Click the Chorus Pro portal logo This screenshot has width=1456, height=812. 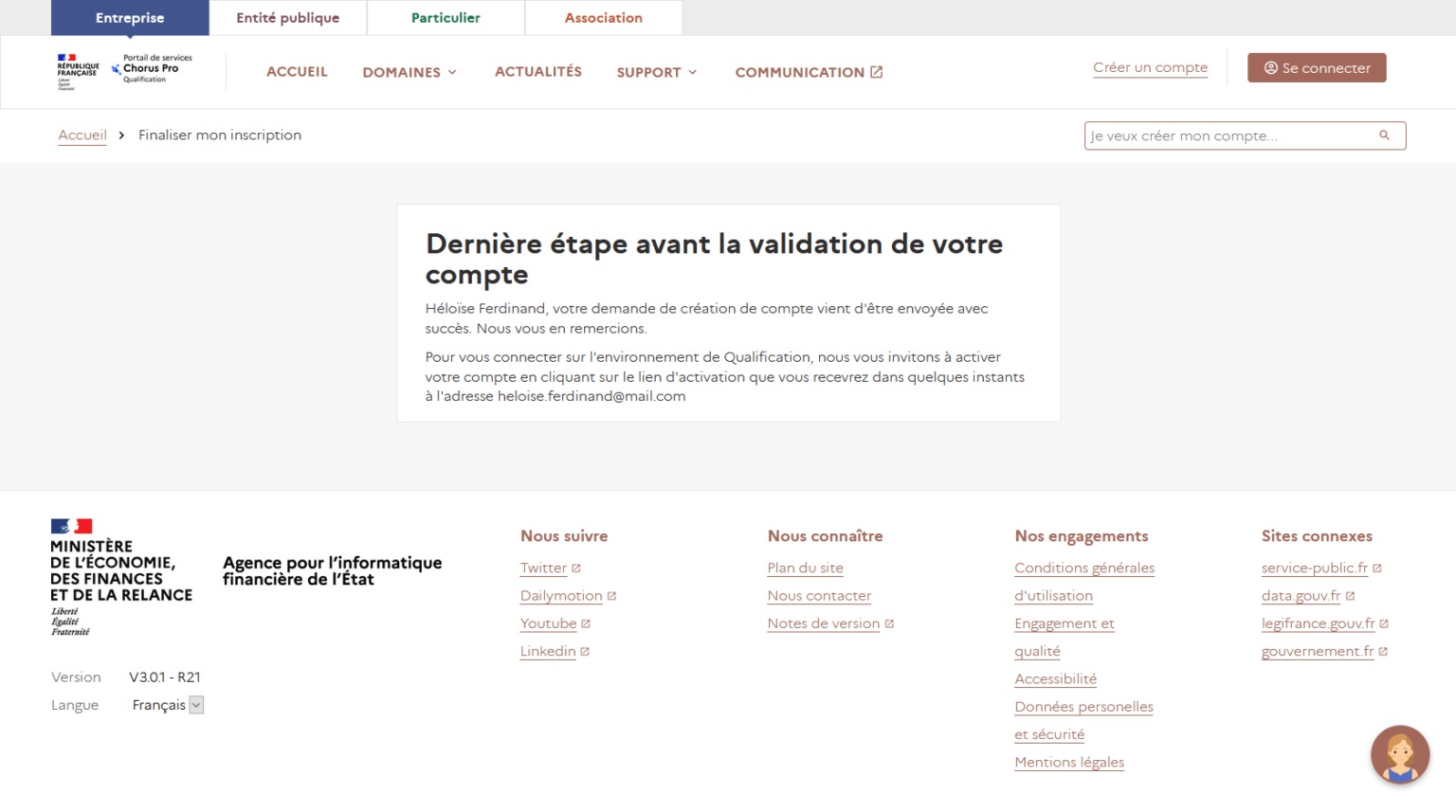click(x=152, y=69)
